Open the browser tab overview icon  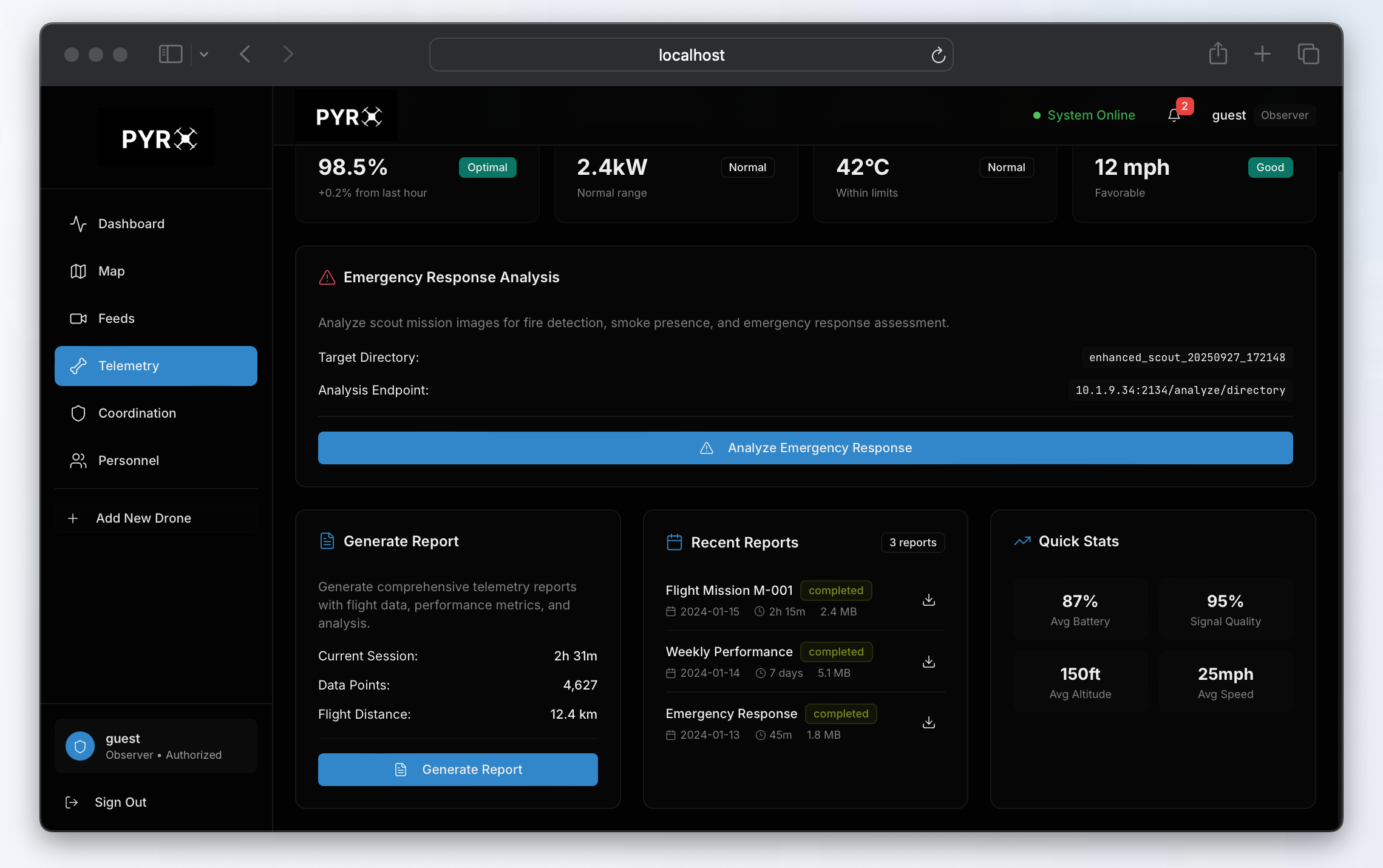click(x=1308, y=54)
